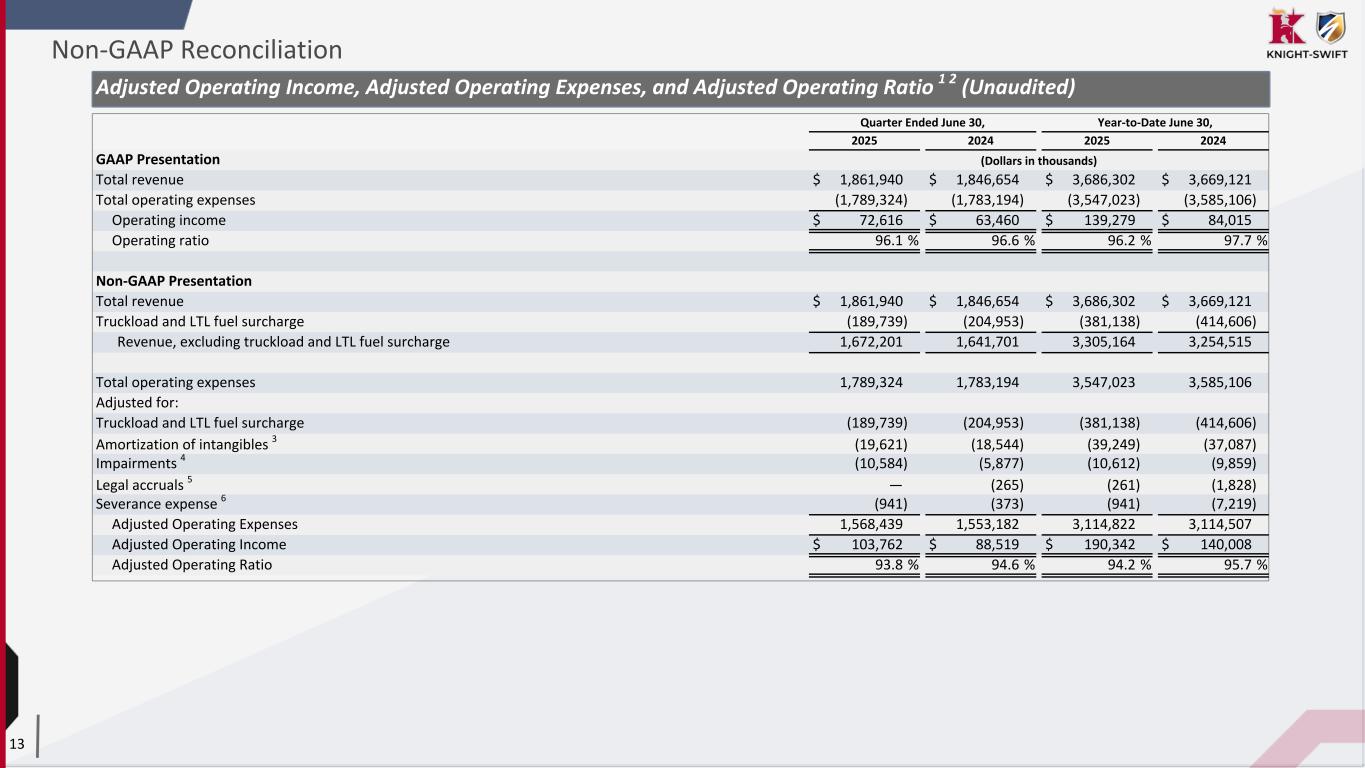
Task: Open footnote 3 beside Amortization of intangibles
Action: [274, 439]
